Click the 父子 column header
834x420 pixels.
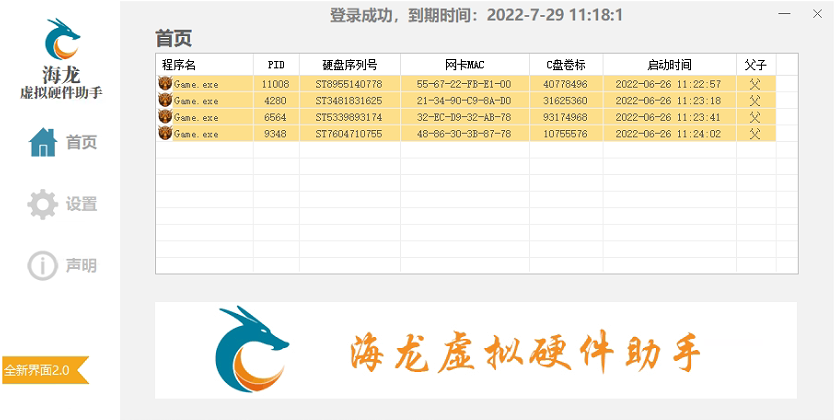click(x=756, y=65)
